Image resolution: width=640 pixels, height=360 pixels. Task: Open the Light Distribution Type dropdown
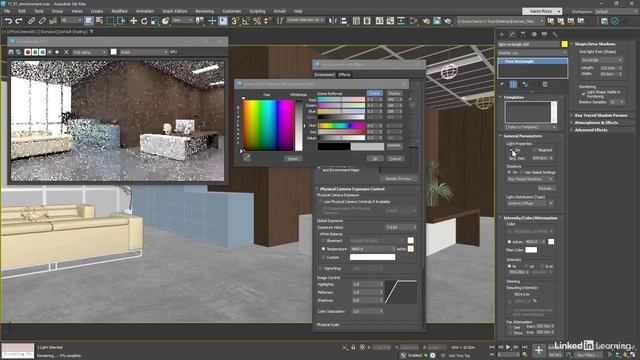pyautogui.click(x=530, y=203)
